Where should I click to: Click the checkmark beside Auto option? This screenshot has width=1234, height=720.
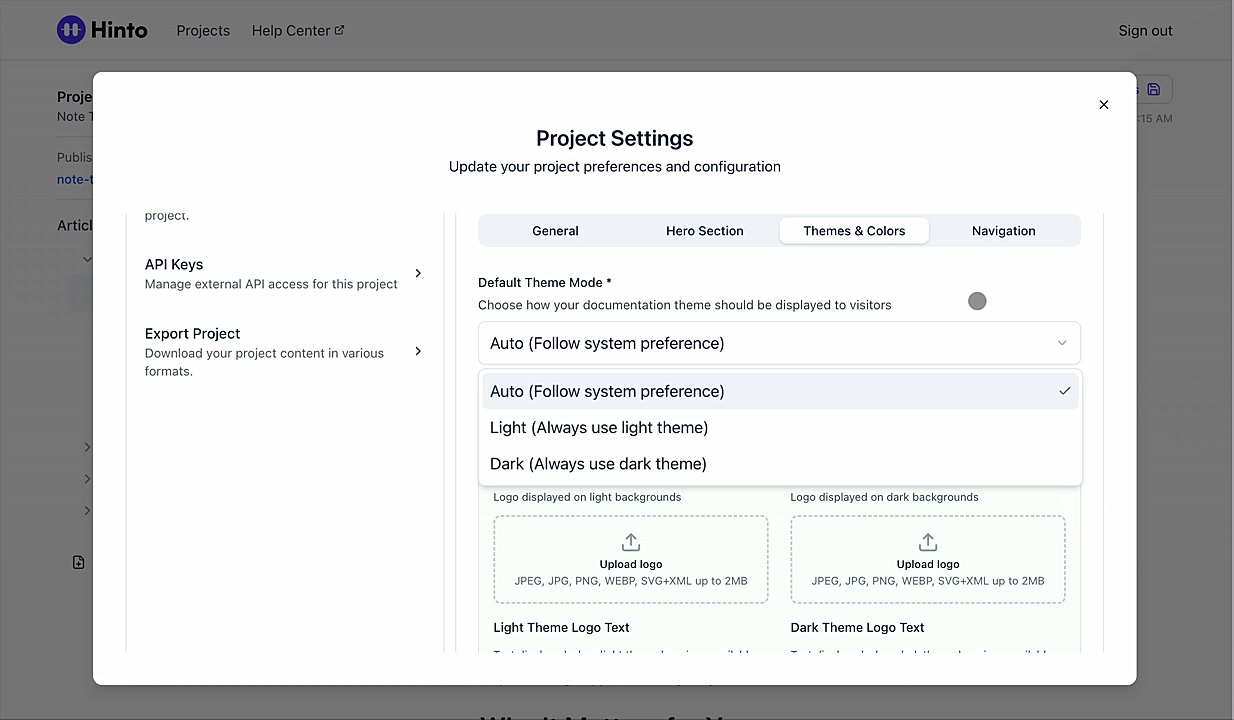[1064, 391]
